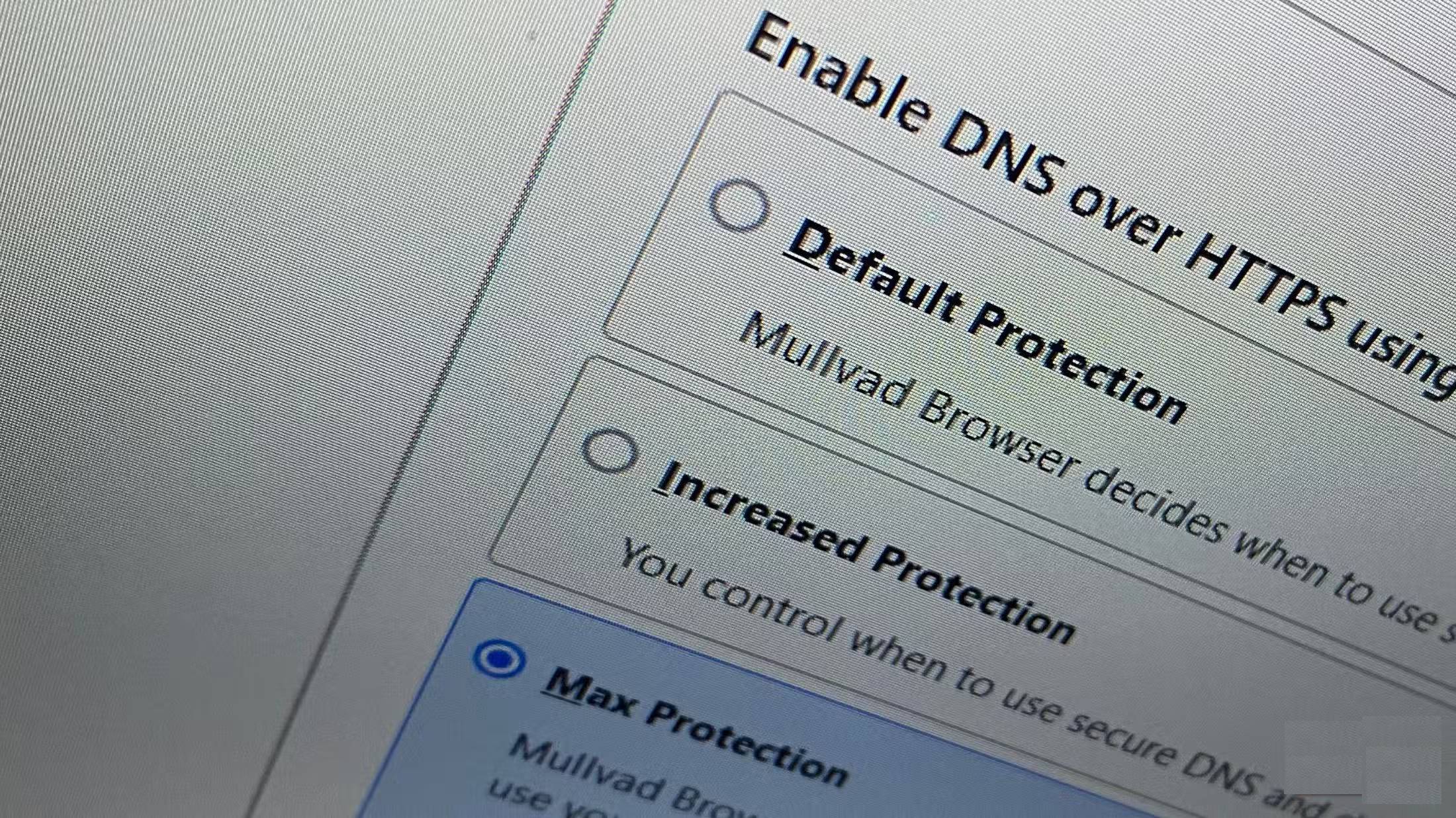Select the Default Protection radio button
The image size is (1456, 818).
(x=739, y=205)
